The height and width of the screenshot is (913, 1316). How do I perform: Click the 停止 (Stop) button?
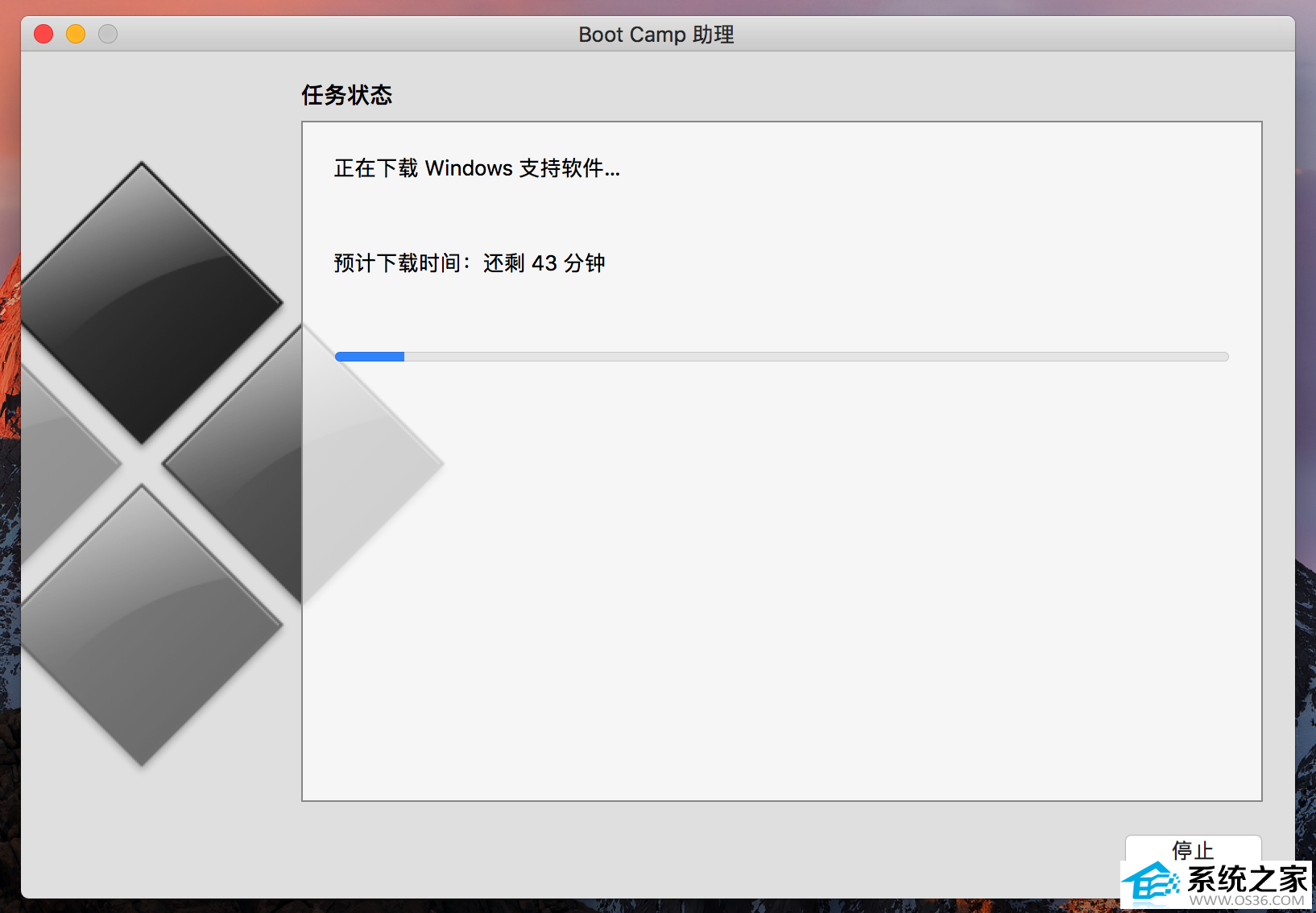[1193, 849]
